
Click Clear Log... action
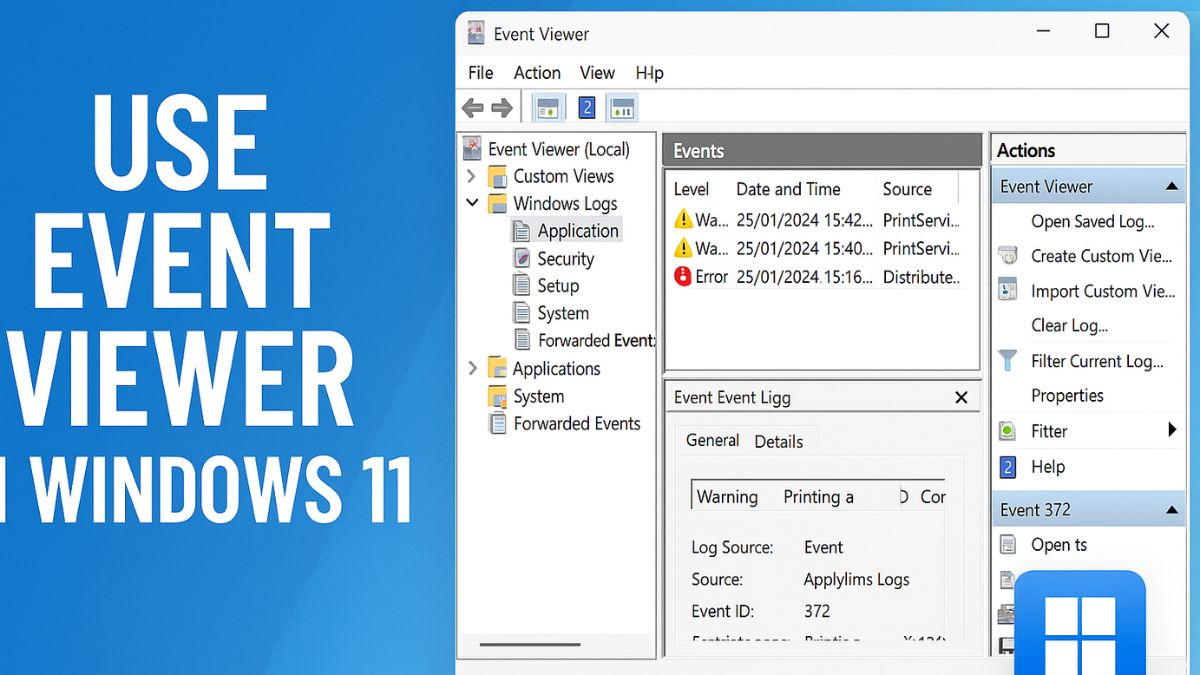(1070, 325)
